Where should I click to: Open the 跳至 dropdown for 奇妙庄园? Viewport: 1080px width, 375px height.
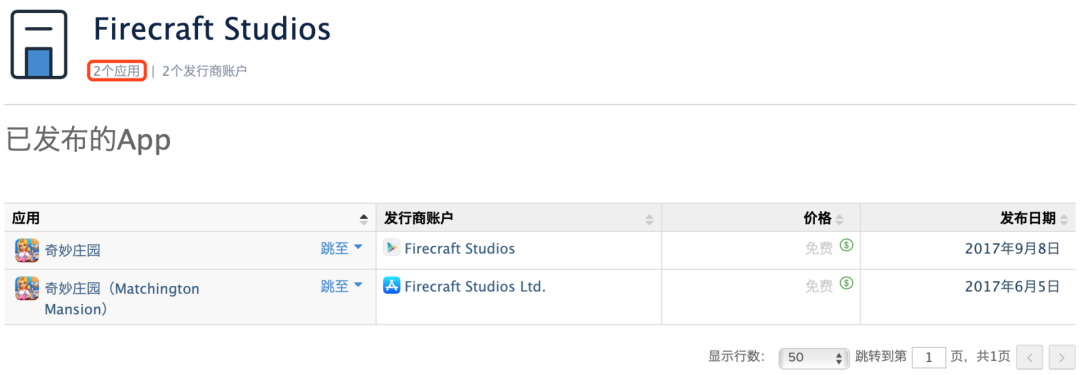[x=342, y=248]
